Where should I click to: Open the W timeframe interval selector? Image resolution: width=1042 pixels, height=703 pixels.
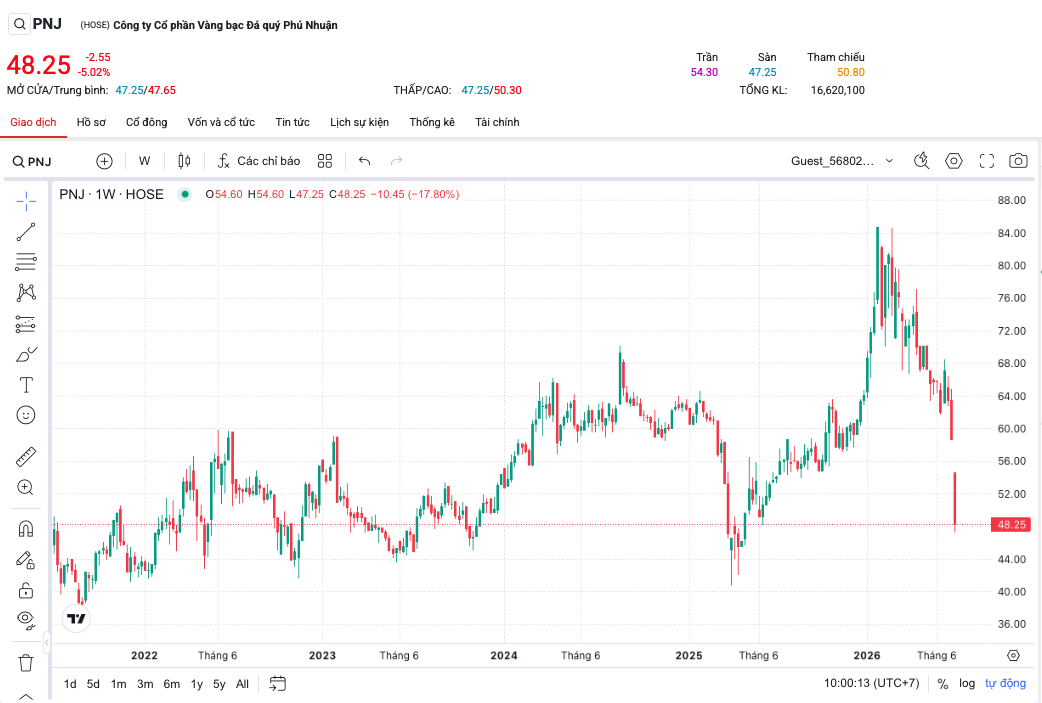point(144,161)
